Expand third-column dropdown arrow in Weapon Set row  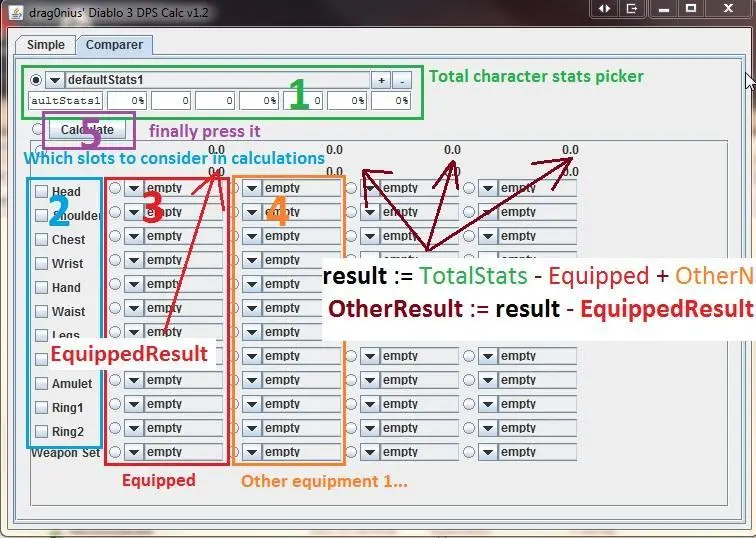pyautogui.click(x=370, y=452)
